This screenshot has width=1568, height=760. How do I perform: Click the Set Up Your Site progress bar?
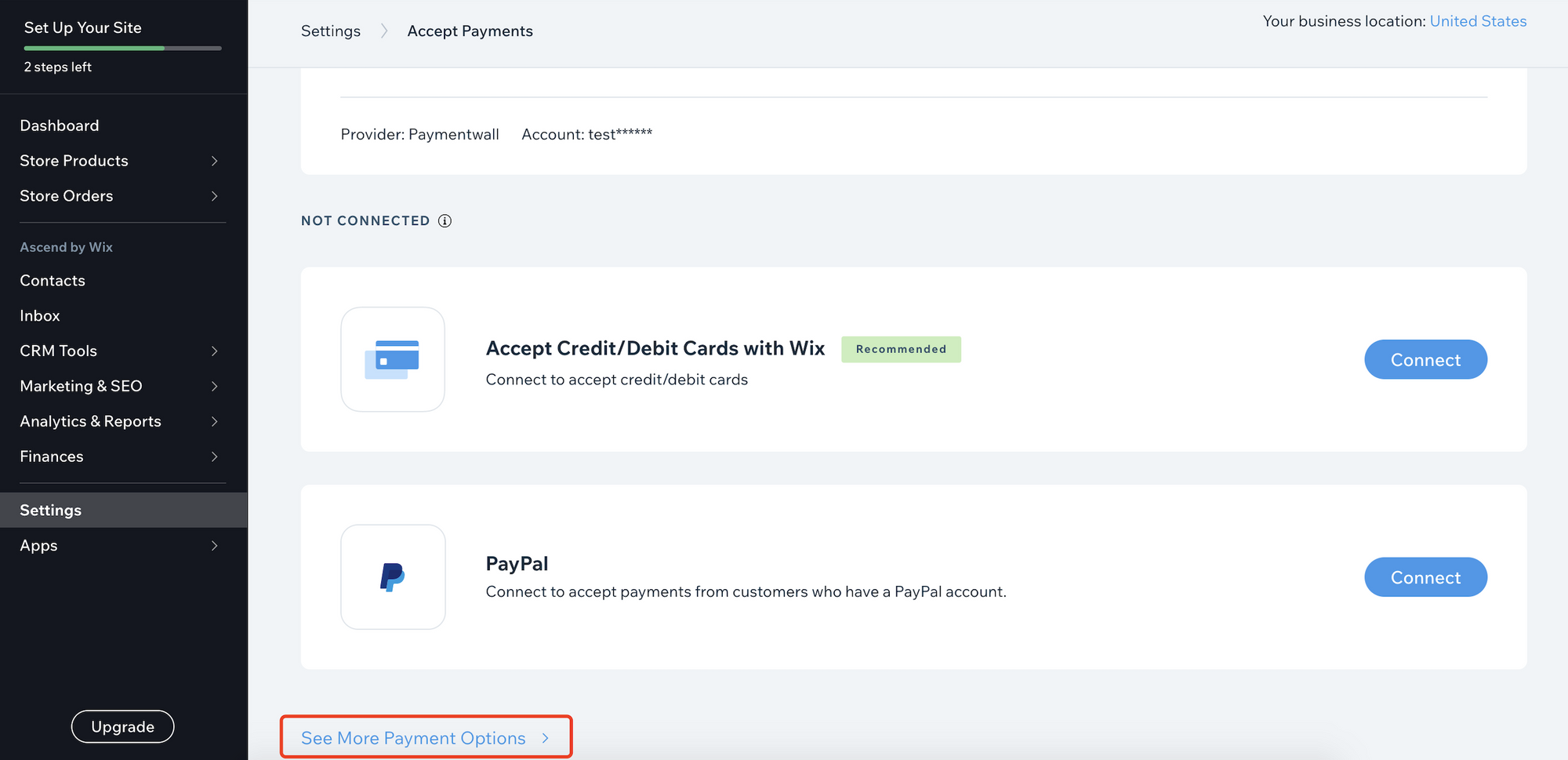(123, 49)
